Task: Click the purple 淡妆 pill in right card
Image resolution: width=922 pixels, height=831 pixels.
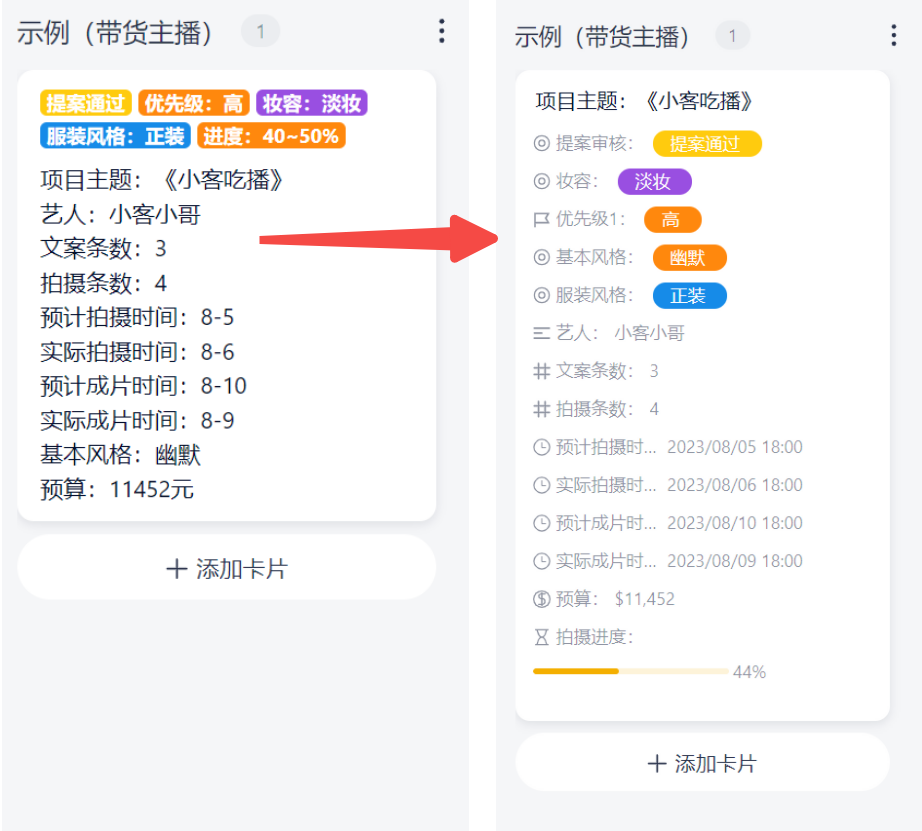Action: point(654,181)
